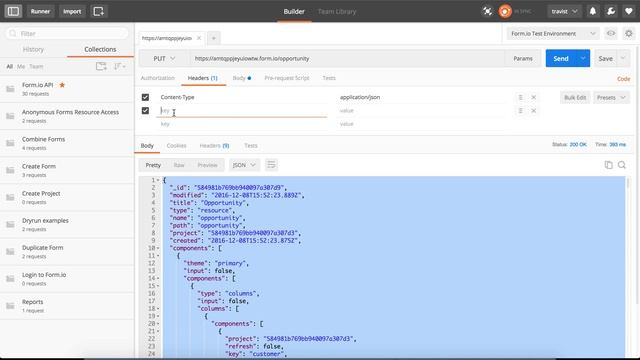
Task: Open Form.io Test Environment dropdown
Action: (x=553, y=33)
